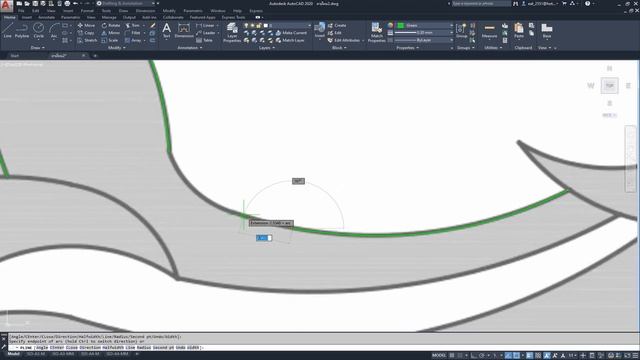The width and height of the screenshot is (640, 360).
Task: Click the Rotate tool
Action: click(111, 25)
